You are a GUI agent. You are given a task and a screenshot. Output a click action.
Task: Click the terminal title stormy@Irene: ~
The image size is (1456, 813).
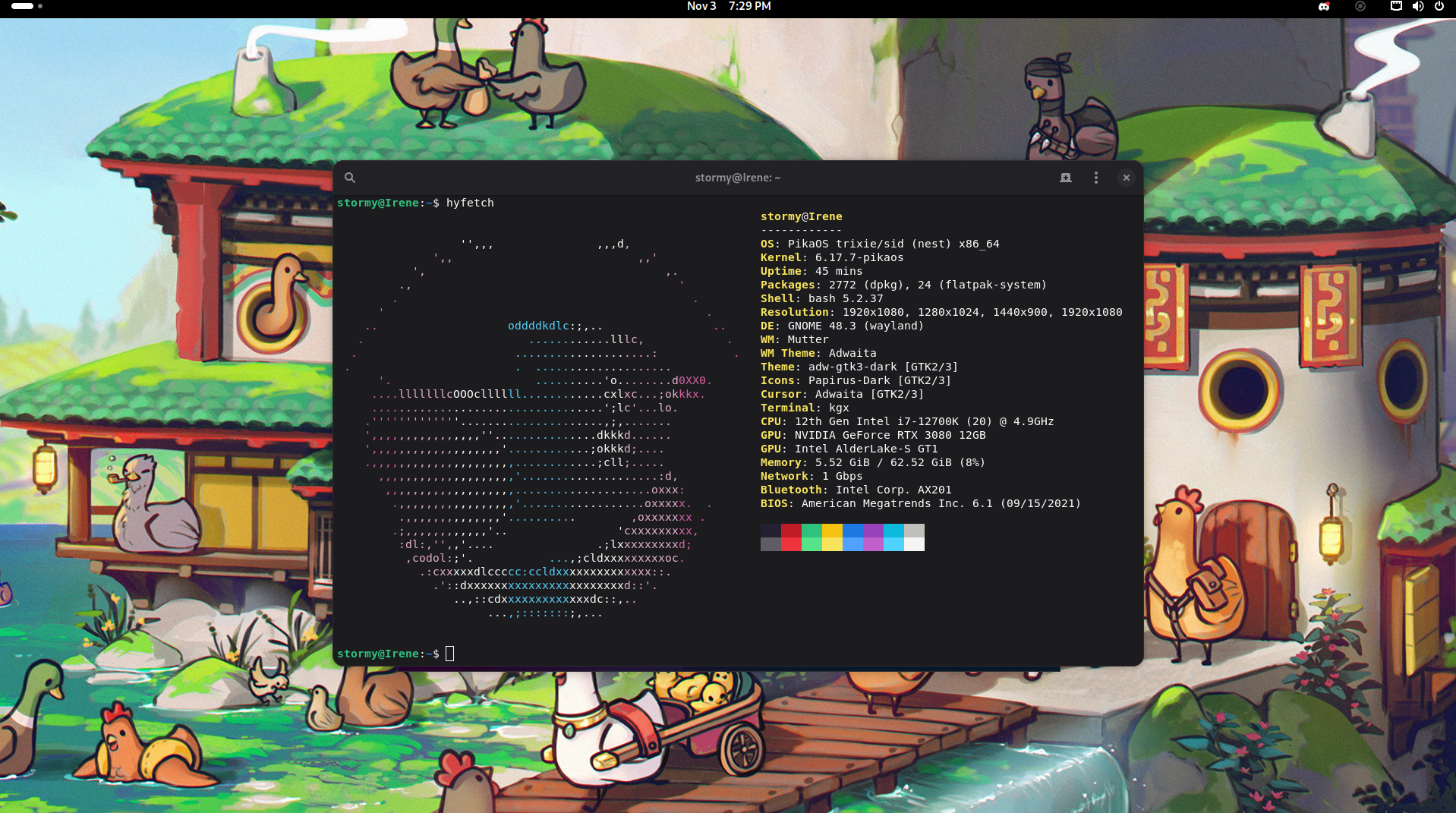click(737, 178)
